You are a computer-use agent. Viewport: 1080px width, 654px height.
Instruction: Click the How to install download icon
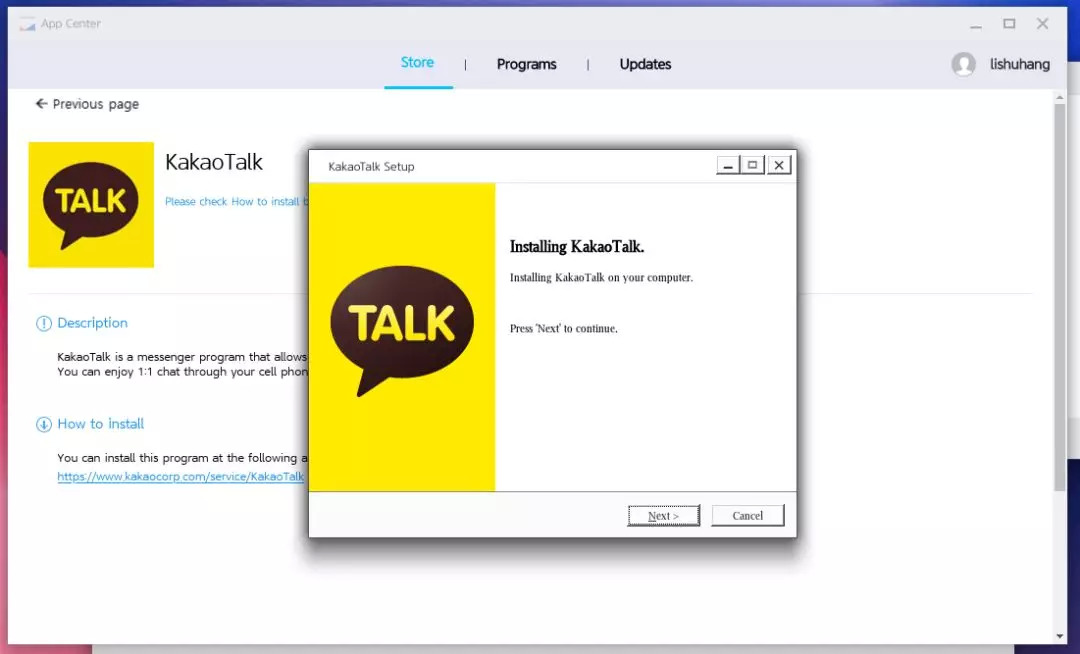(44, 424)
